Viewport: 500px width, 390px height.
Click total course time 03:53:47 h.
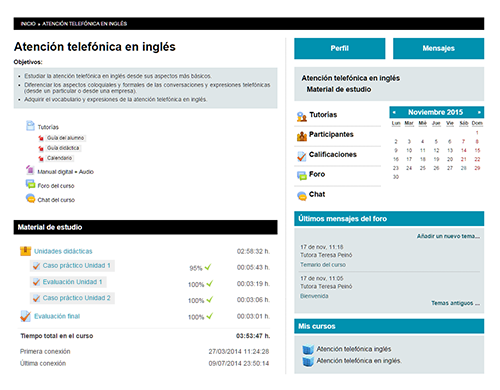pyautogui.click(x=253, y=336)
